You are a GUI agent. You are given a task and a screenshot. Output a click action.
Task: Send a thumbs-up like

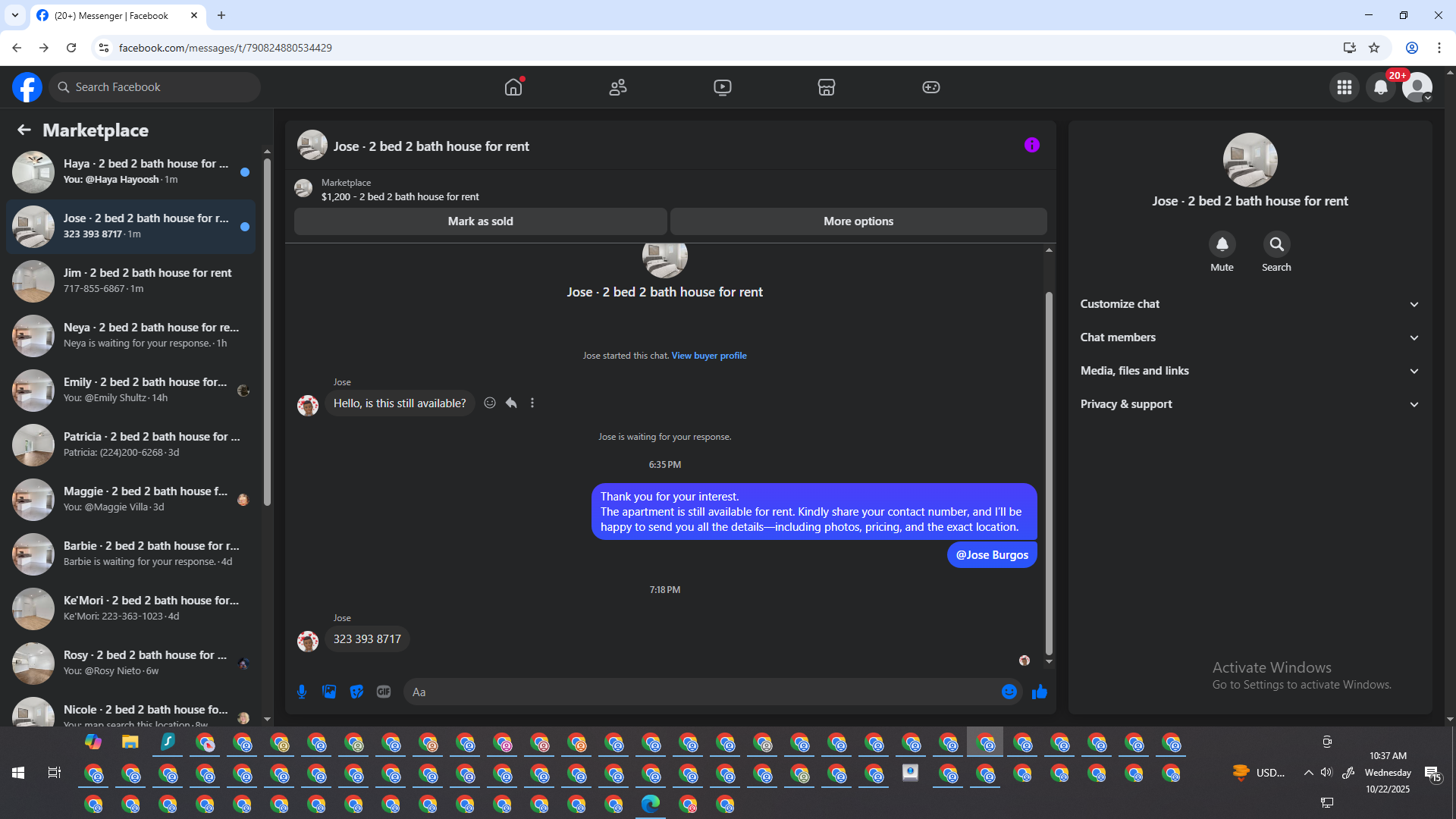[1040, 692]
